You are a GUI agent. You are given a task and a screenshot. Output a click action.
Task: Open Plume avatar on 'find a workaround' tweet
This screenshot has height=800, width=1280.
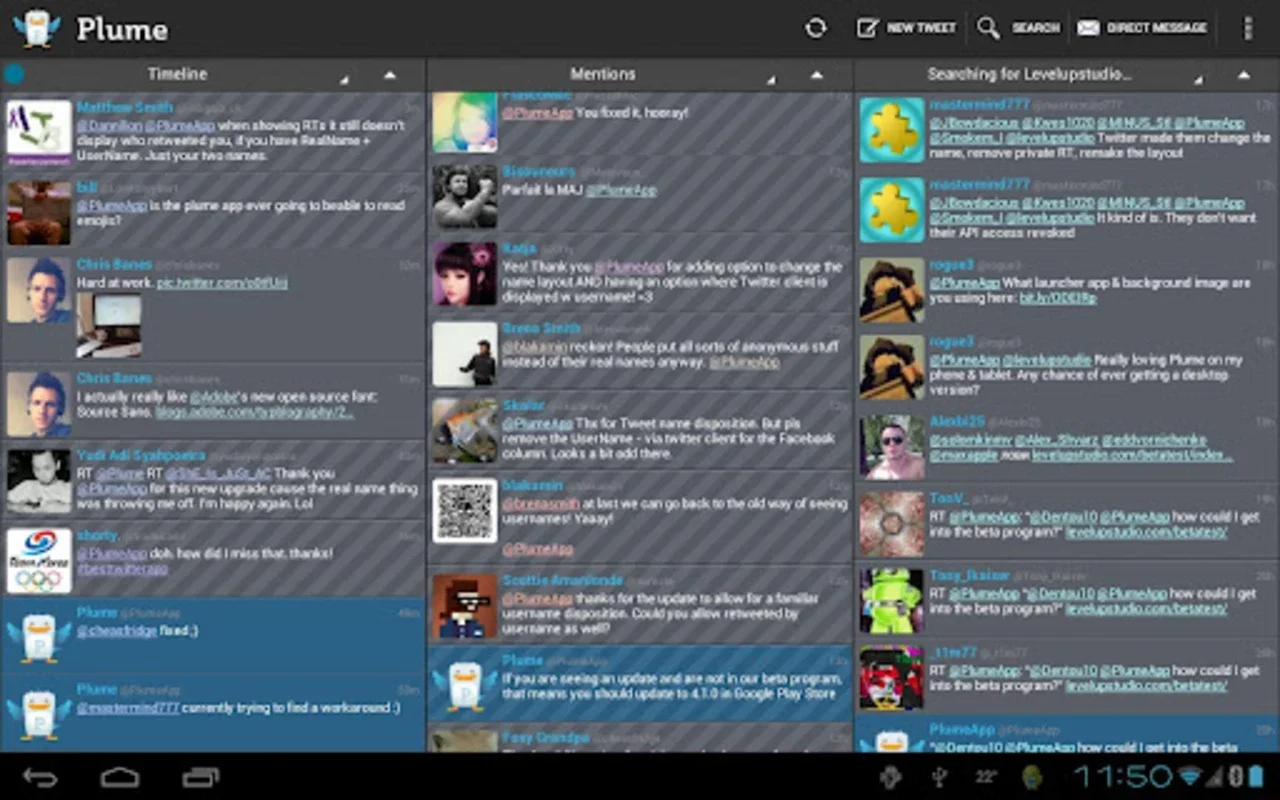pyautogui.click(x=39, y=715)
